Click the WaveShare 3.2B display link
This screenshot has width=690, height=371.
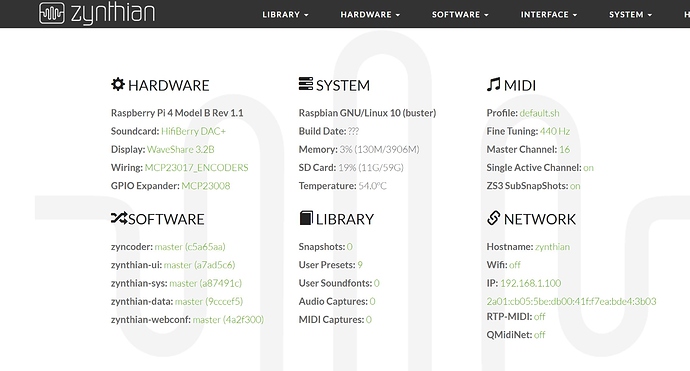pyautogui.click(x=180, y=149)
